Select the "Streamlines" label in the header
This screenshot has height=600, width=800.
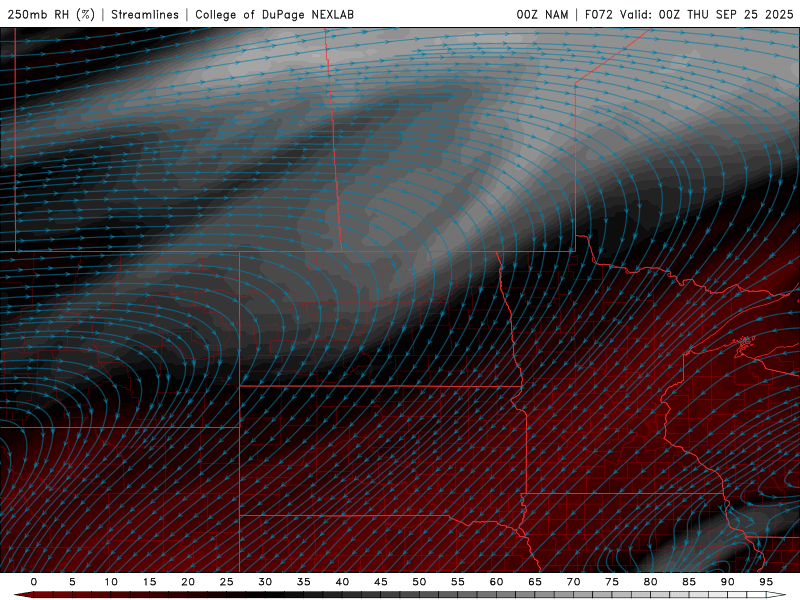(x=145, y=15)
